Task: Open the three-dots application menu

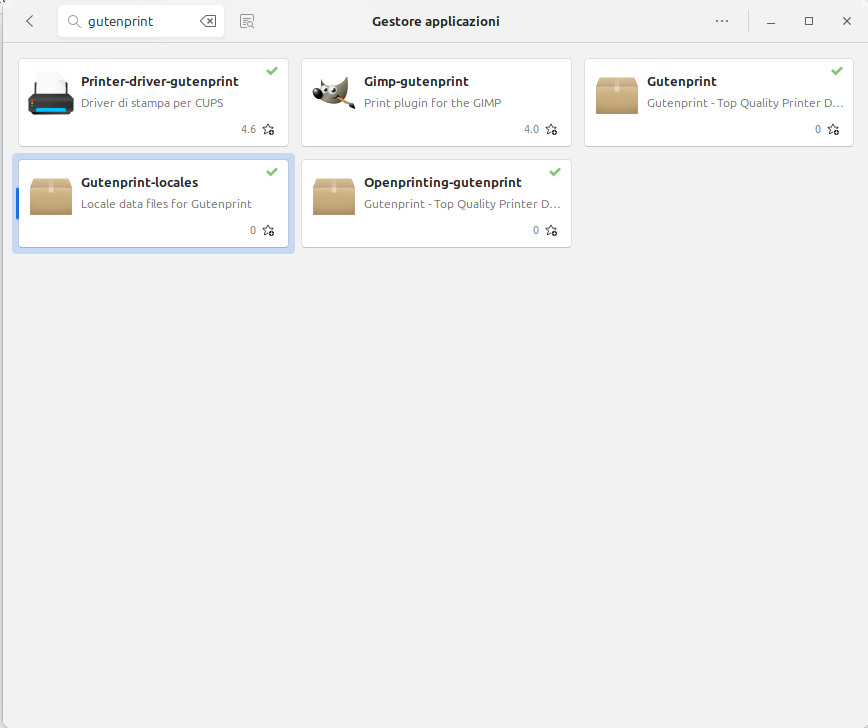Action: (722, 21)
